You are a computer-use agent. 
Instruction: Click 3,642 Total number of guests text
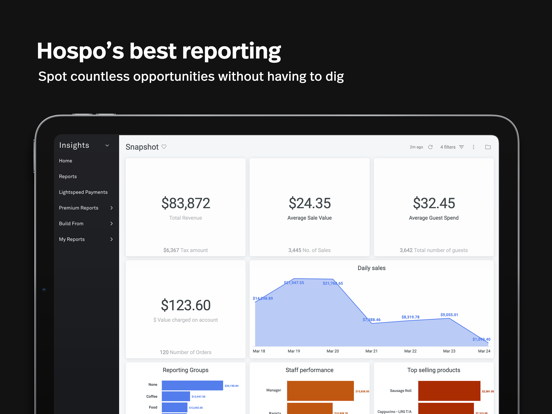(x=434, y=250)
